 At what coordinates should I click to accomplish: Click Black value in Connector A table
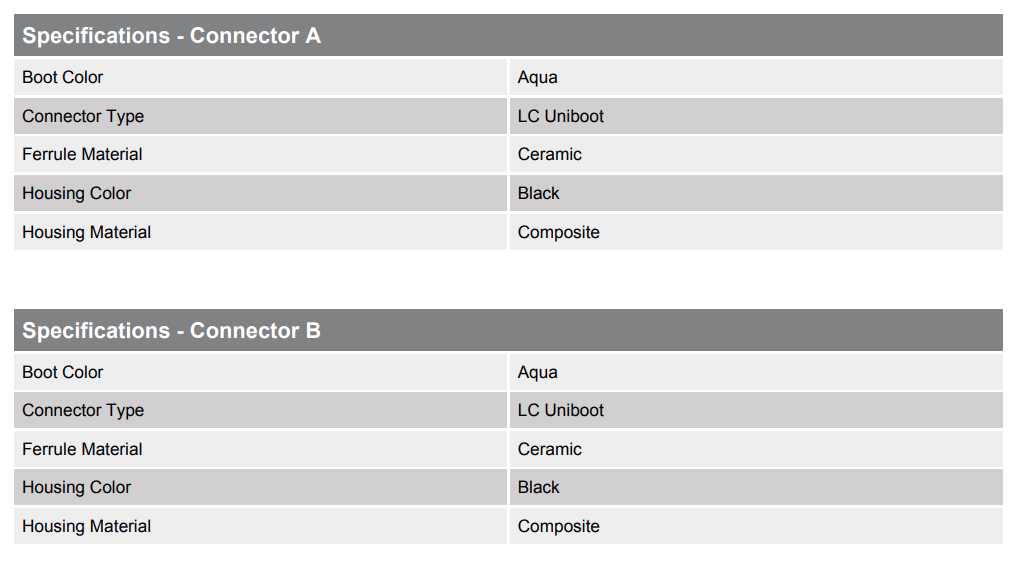(x=538, y=193)
